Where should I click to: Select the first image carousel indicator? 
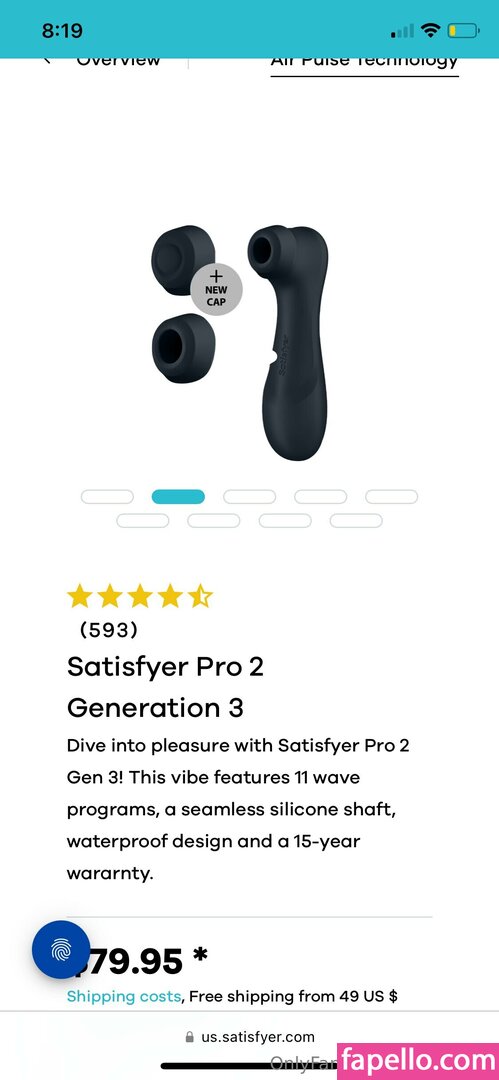[107, 497]
